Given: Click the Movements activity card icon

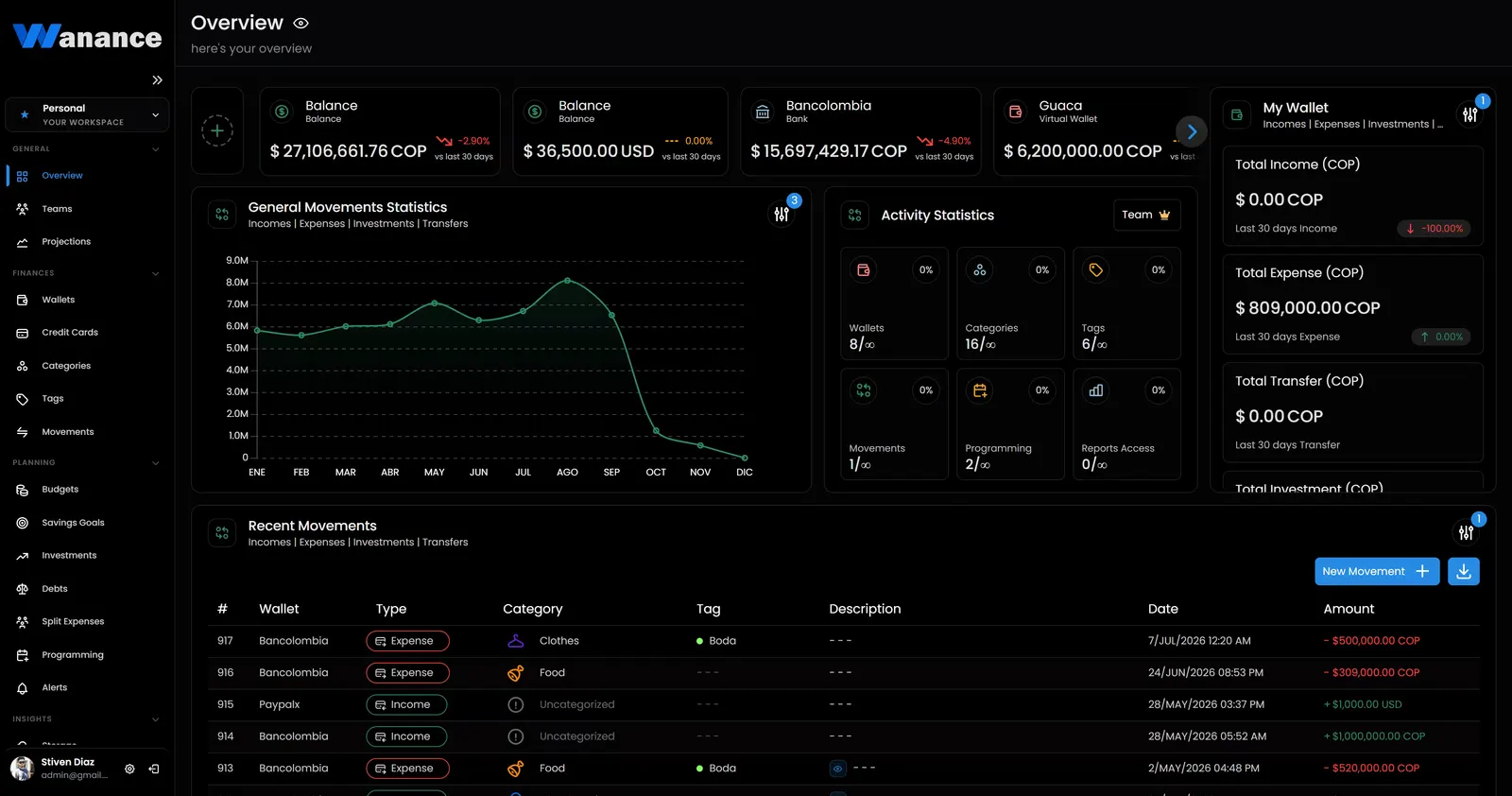Looking at the screenshot, I should (864, 390).
